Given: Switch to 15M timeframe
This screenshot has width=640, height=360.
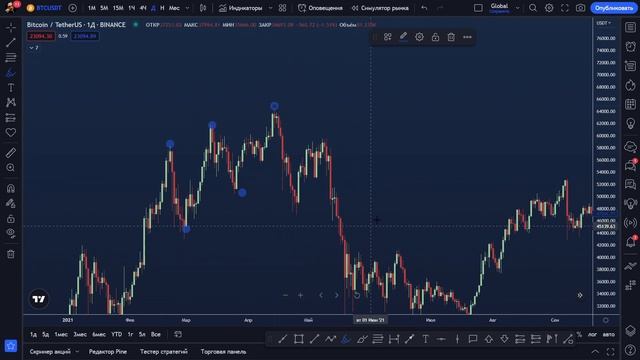Looking at the screenshot, I should (x=118, y=8).
